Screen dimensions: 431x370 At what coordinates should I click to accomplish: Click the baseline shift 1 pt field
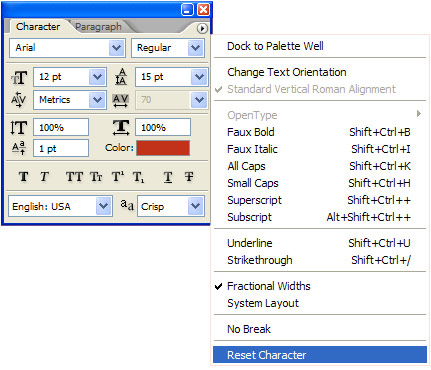(x=61, y=148)
